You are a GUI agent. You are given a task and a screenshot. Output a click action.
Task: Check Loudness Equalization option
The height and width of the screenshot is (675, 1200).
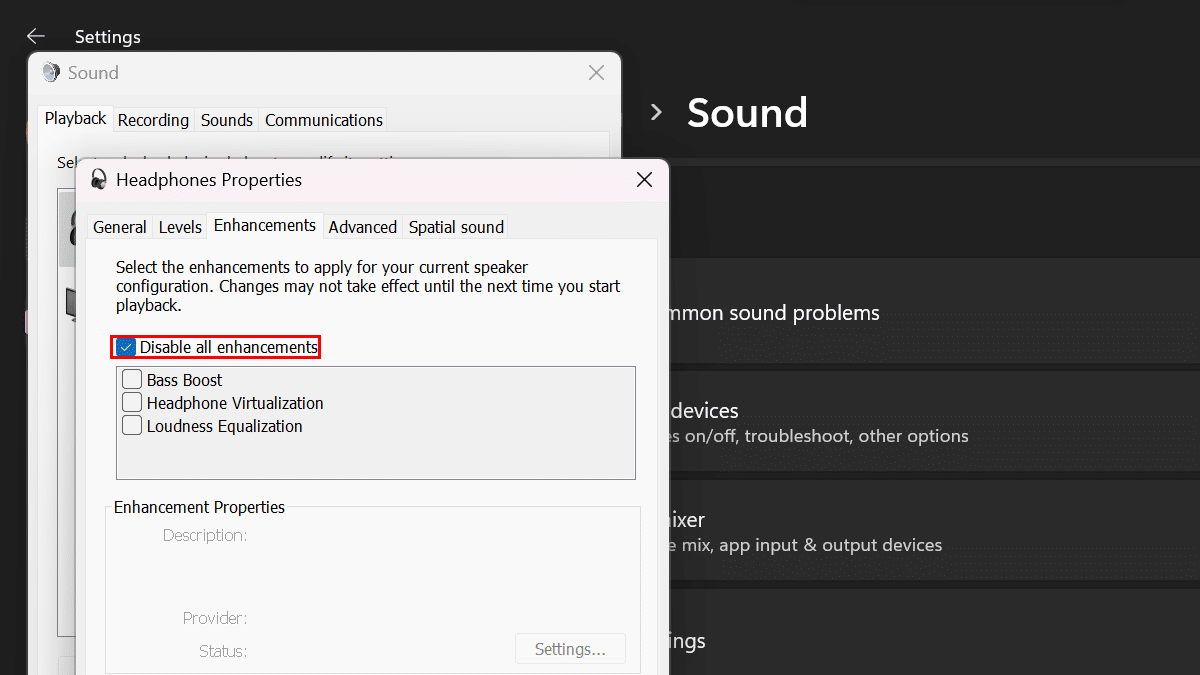point(132,426)
